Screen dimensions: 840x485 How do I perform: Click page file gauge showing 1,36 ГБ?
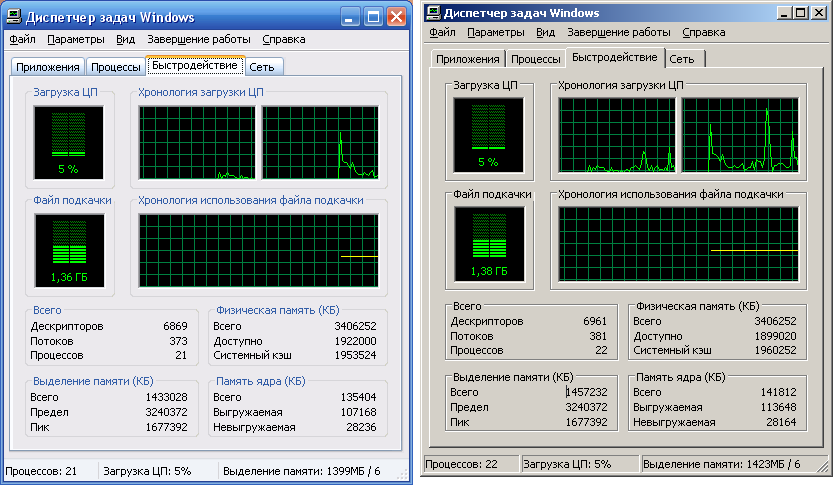pyautogui.click(x=69, y=251)
